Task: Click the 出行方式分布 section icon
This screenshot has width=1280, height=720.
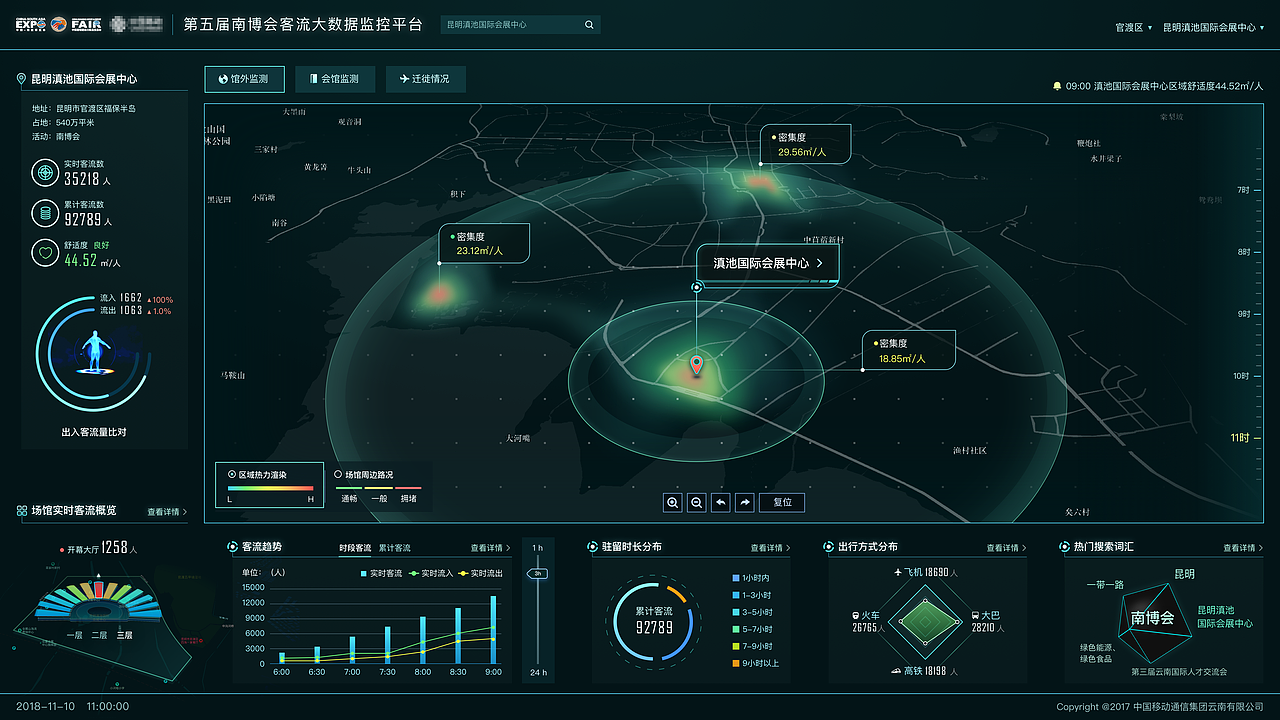Action: 829,547
